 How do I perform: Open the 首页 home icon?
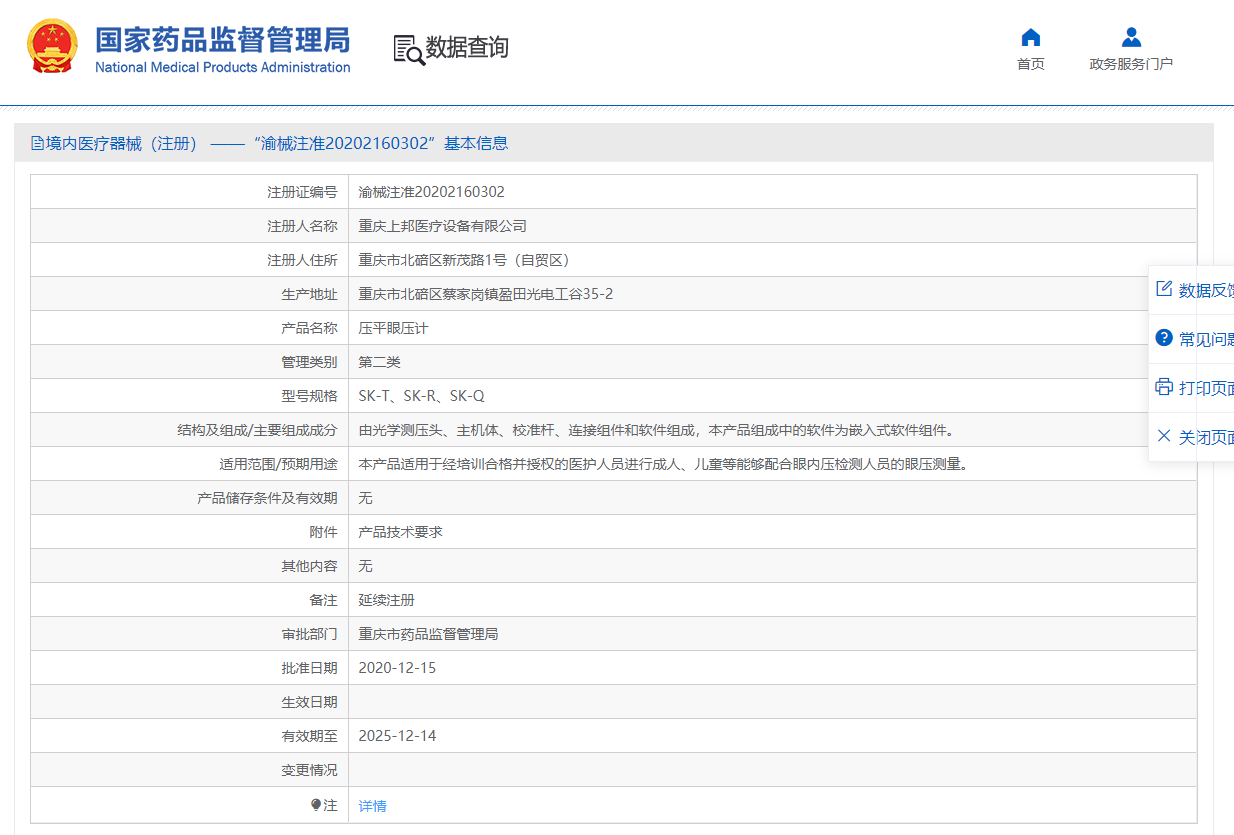(1031, 38)
